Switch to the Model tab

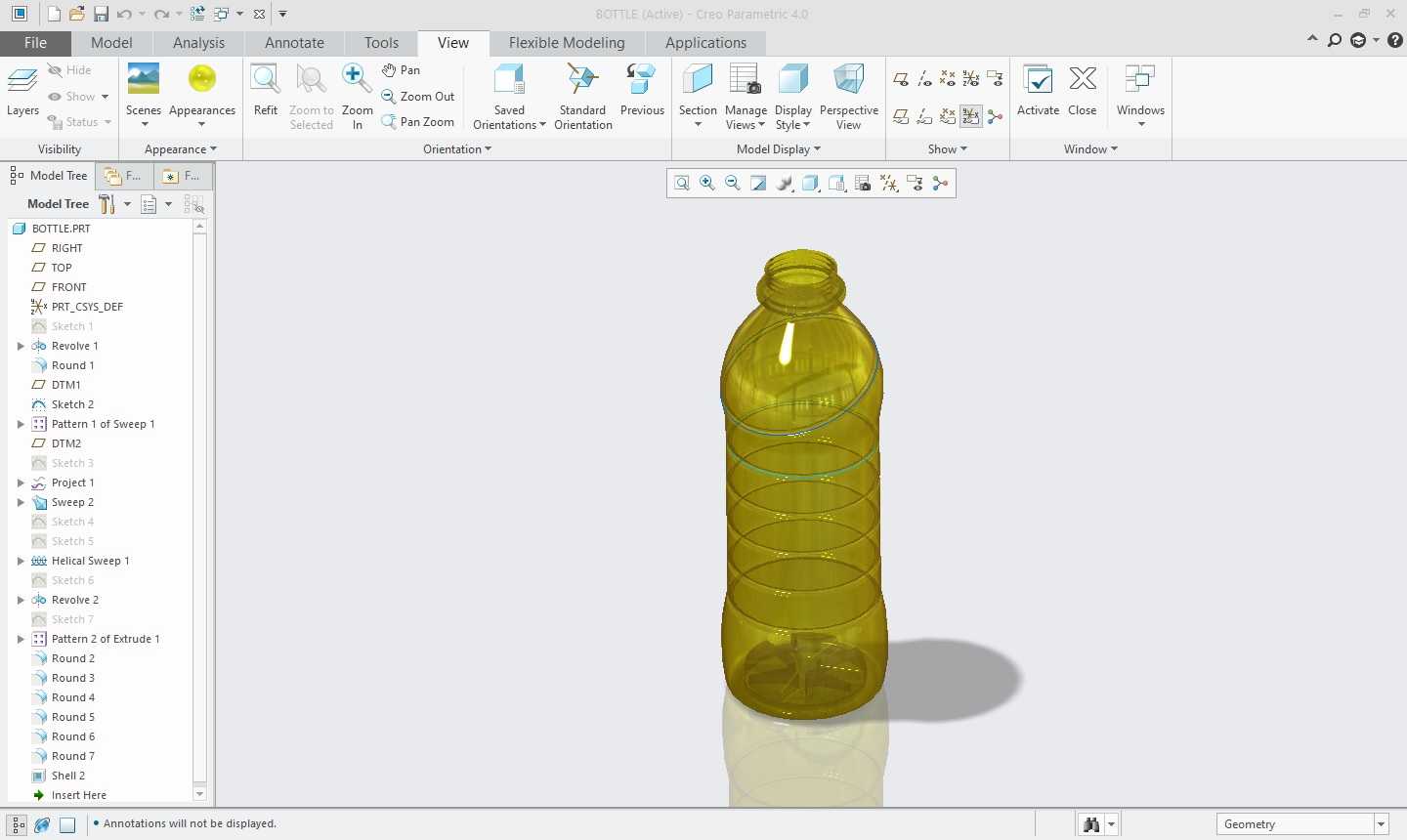(x=111, y=43)
